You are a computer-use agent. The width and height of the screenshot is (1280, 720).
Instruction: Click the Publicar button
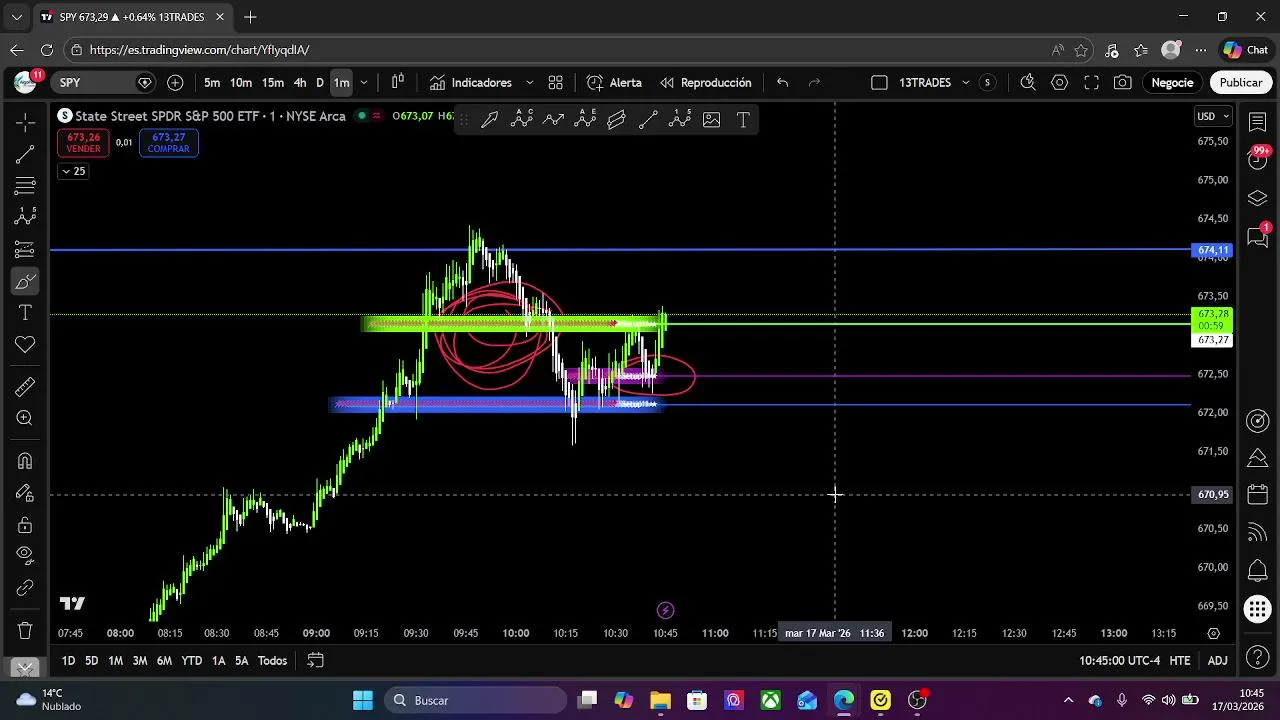click(x=1240, y=83)
